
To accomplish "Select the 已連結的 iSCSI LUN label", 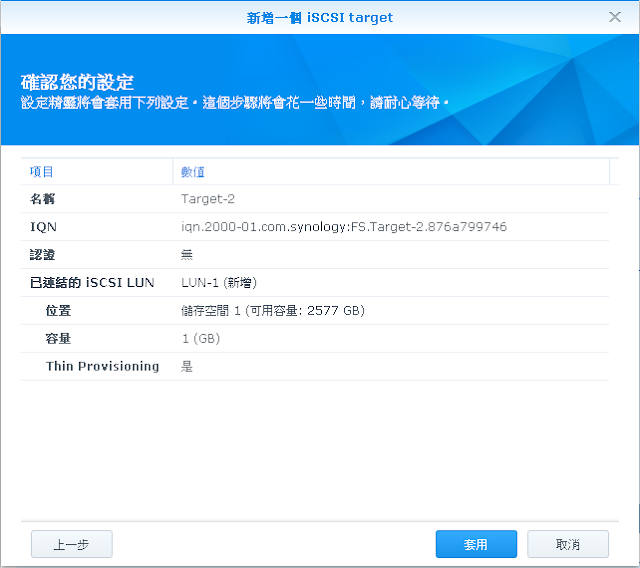I will pos(92,282).
